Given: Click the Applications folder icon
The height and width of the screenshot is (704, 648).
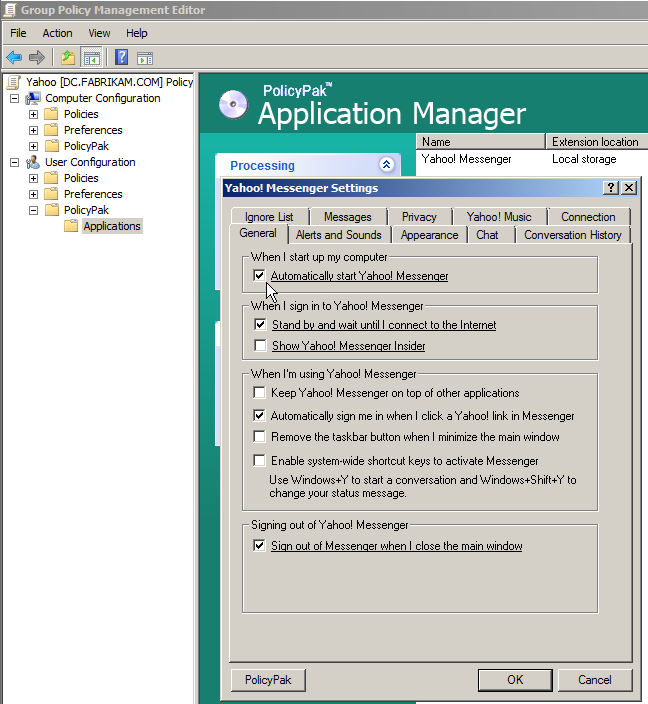Looking at the screenshot, I should (71, 226).
